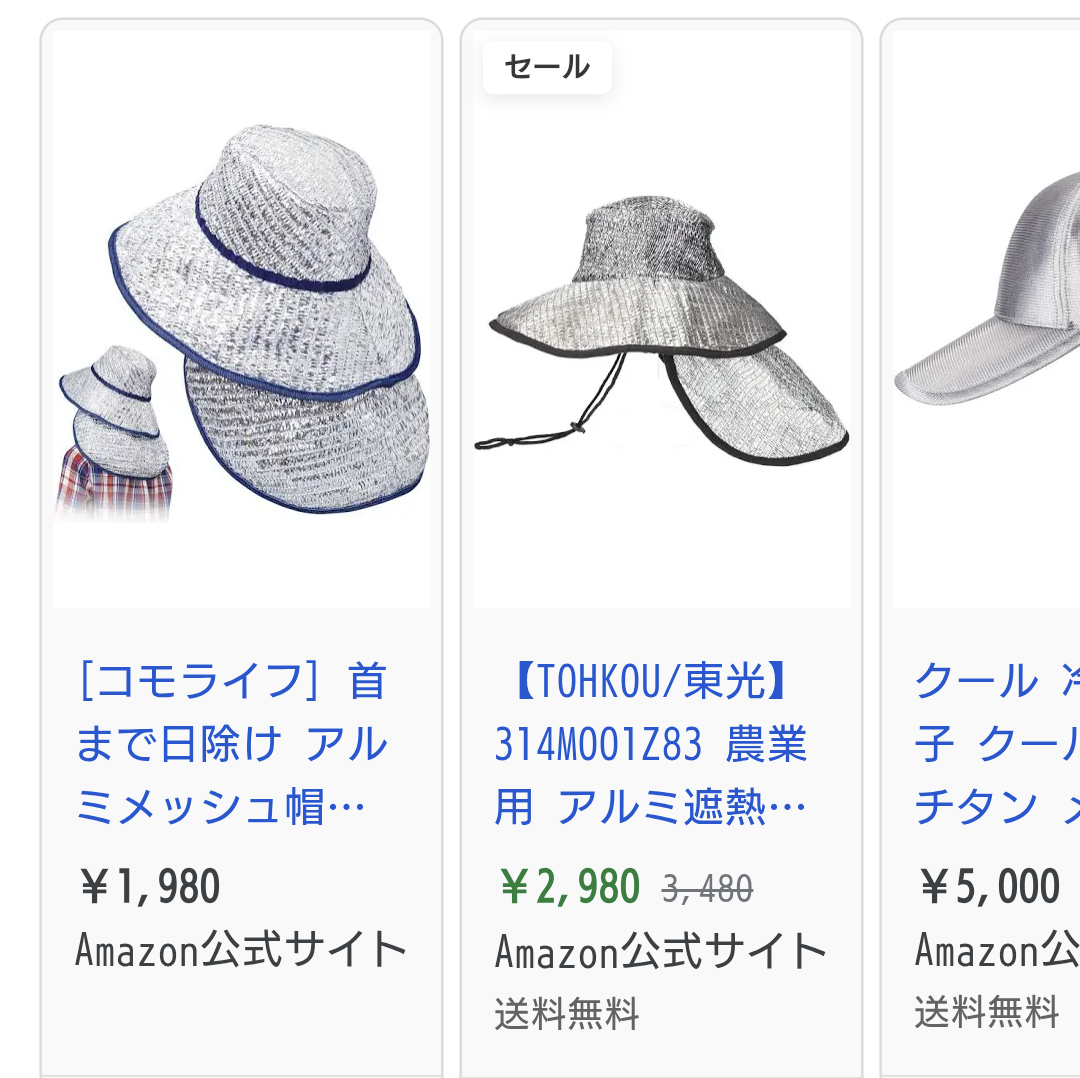Click the struck-through 3,480 original price

(707, 889)
